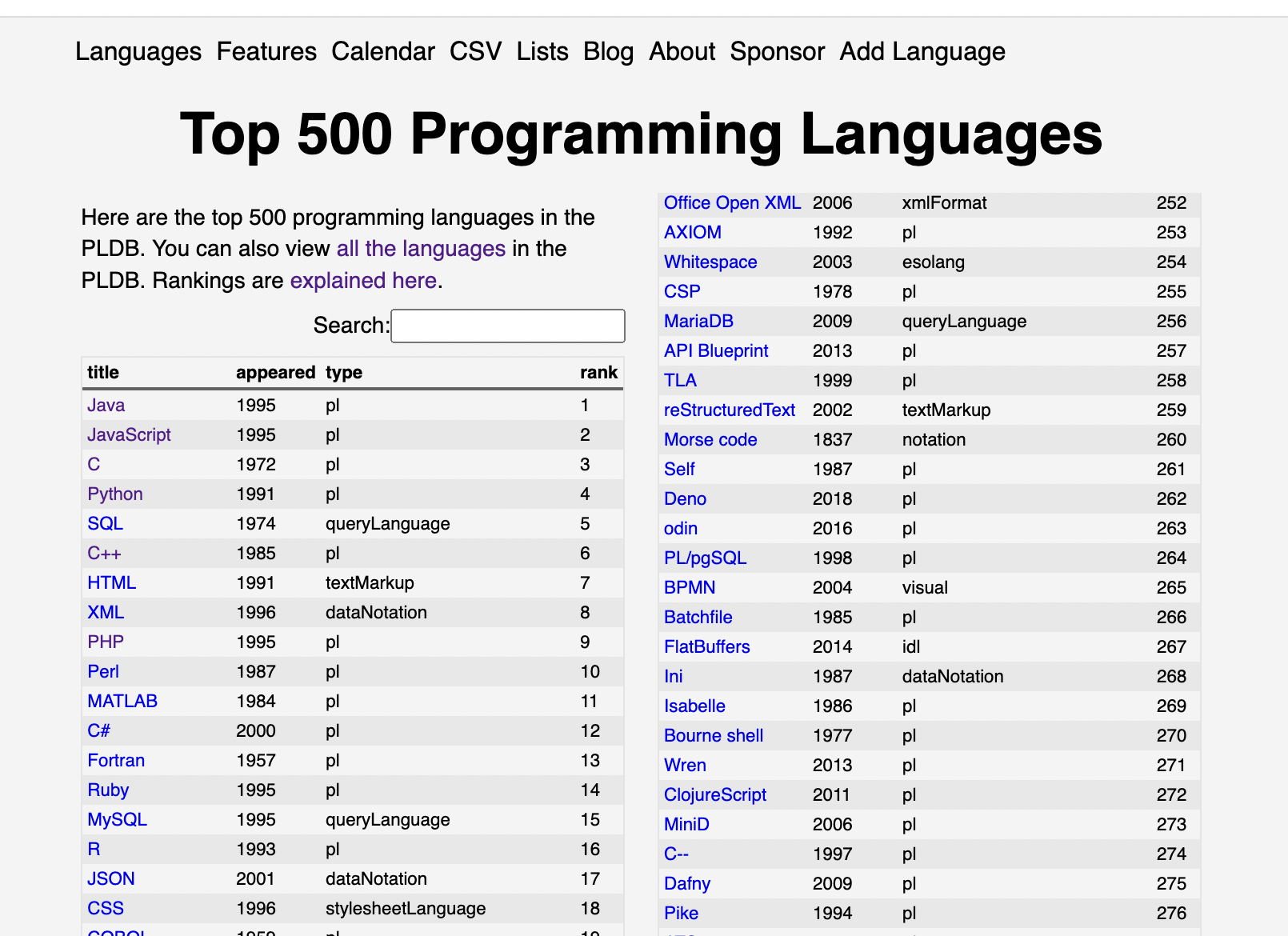
Task: Open the Self language link
Action: 679,470
